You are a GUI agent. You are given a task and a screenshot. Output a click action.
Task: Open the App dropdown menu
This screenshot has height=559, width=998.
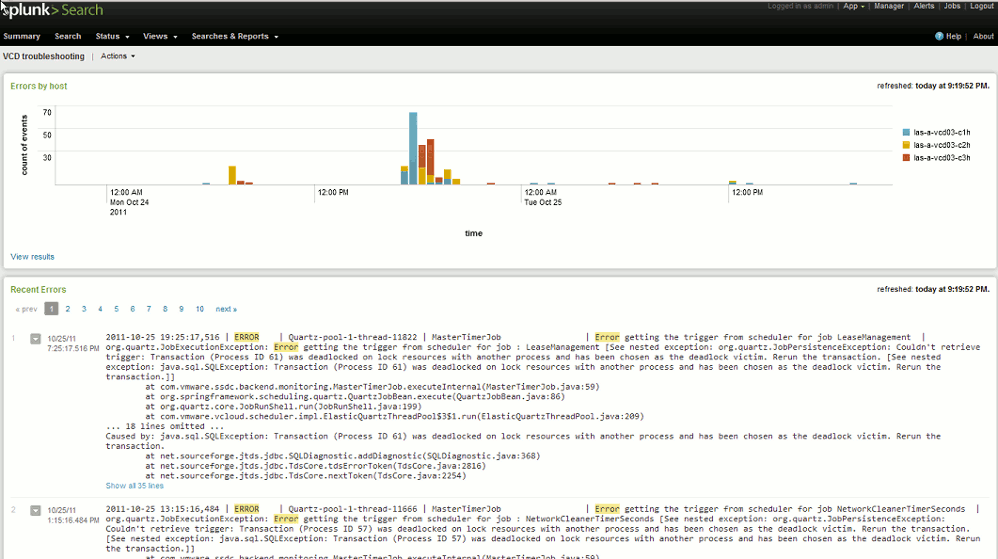(x=853, y=6)
